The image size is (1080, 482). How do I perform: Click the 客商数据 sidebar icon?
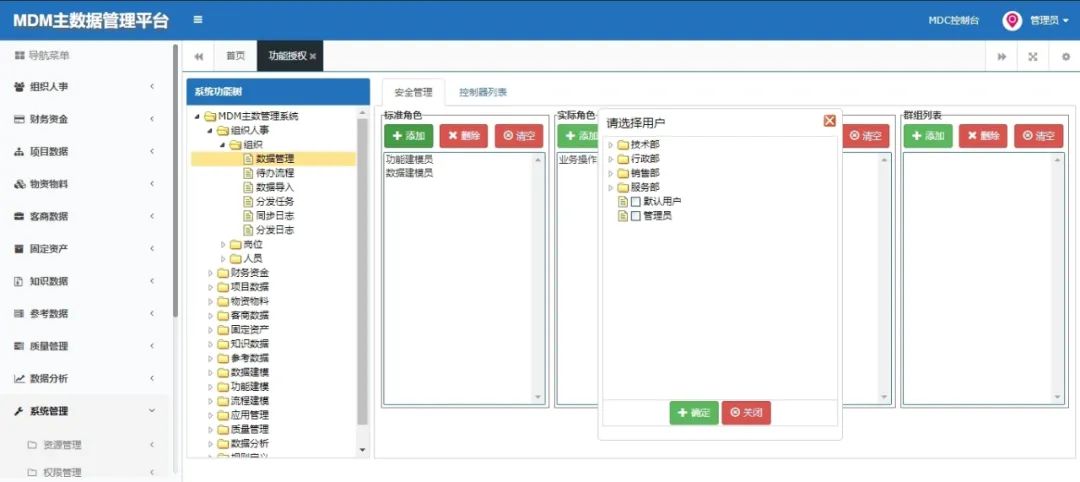[x=19, y=216]
